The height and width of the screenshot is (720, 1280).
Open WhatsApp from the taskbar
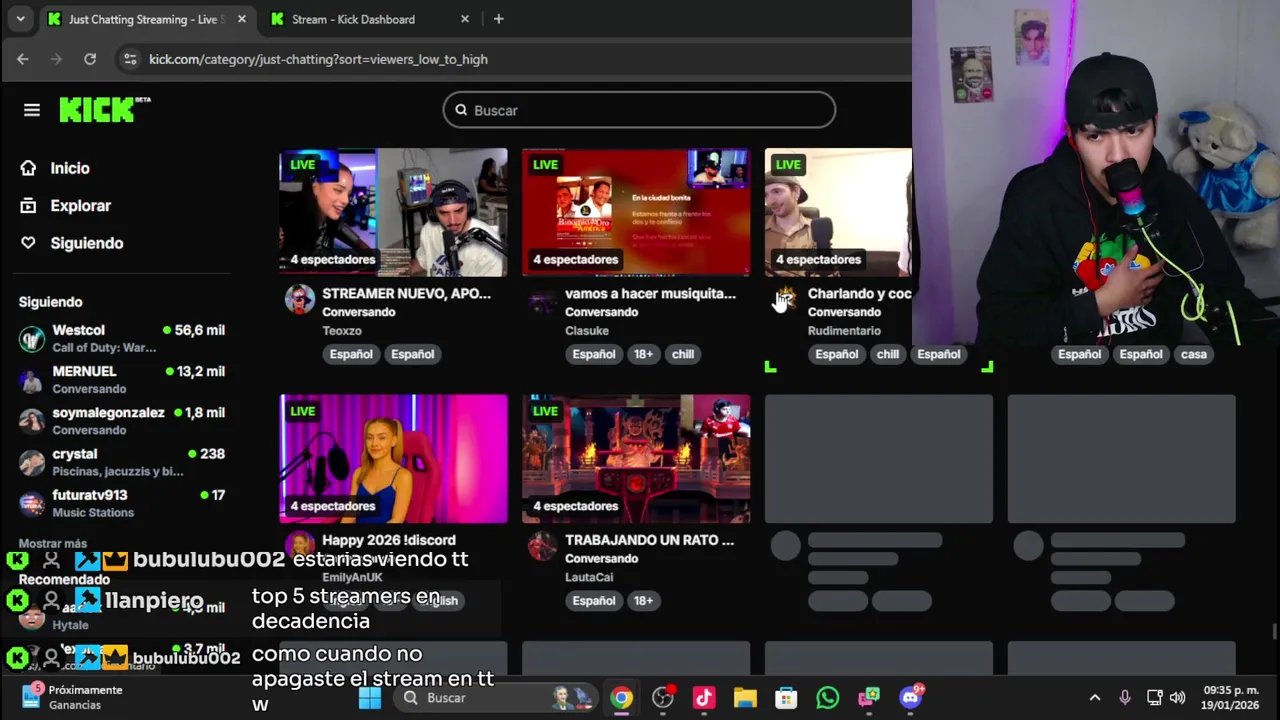(x=827, y=698)
